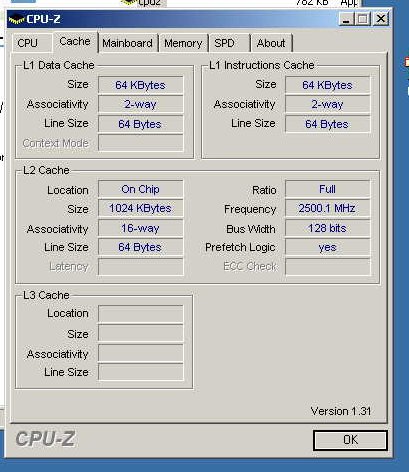Screen dimensions: 409x472
Task: Open the About tab
Action: click(271, 43)
